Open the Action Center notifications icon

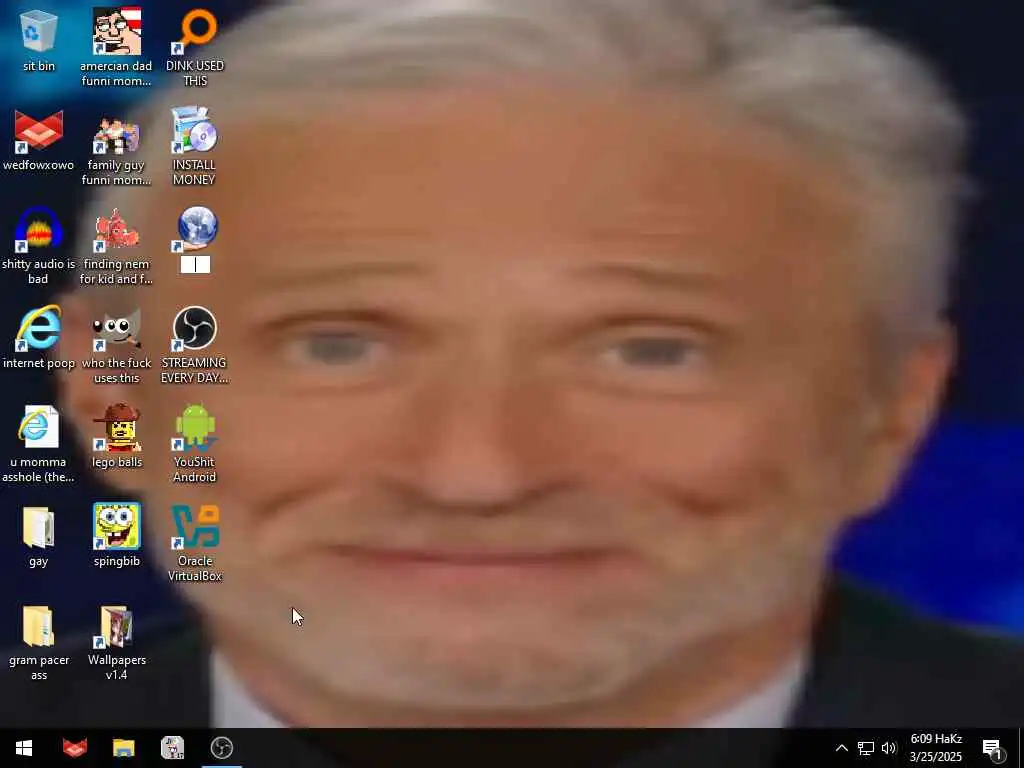click(x=992, y=748)
